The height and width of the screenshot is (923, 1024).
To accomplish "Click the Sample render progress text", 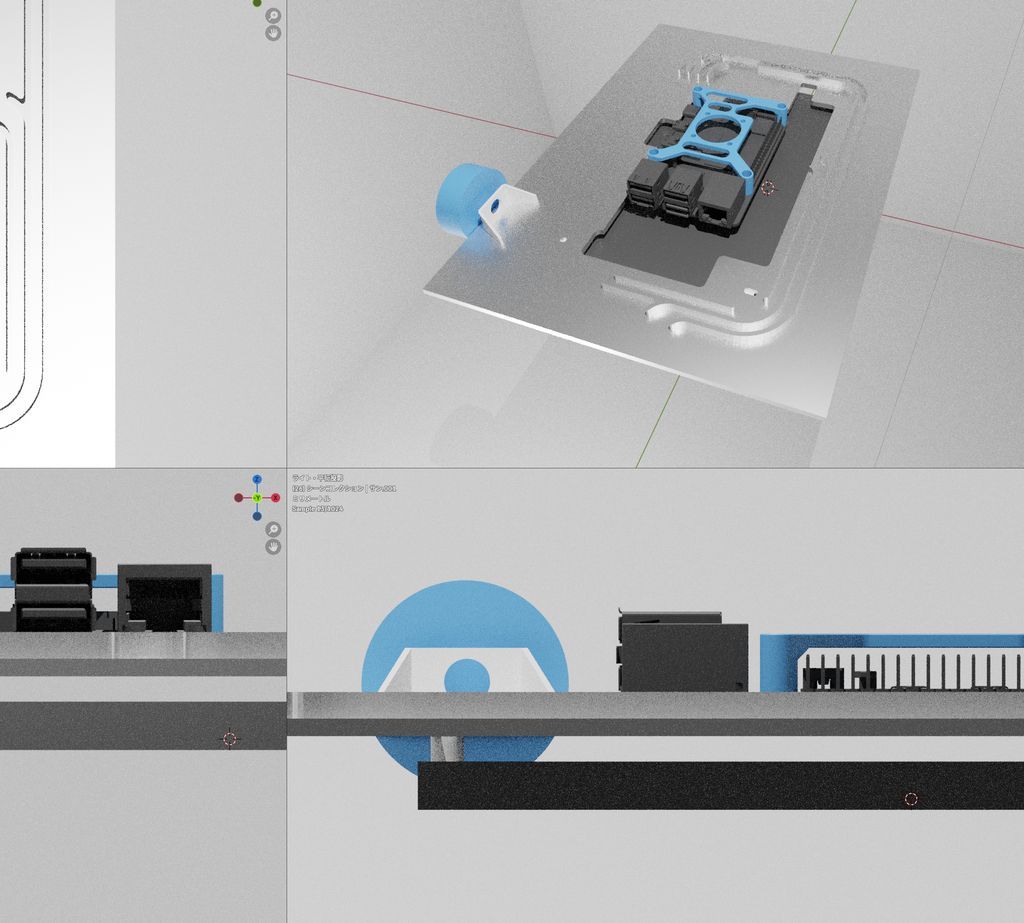I will [x=317, y=508].
